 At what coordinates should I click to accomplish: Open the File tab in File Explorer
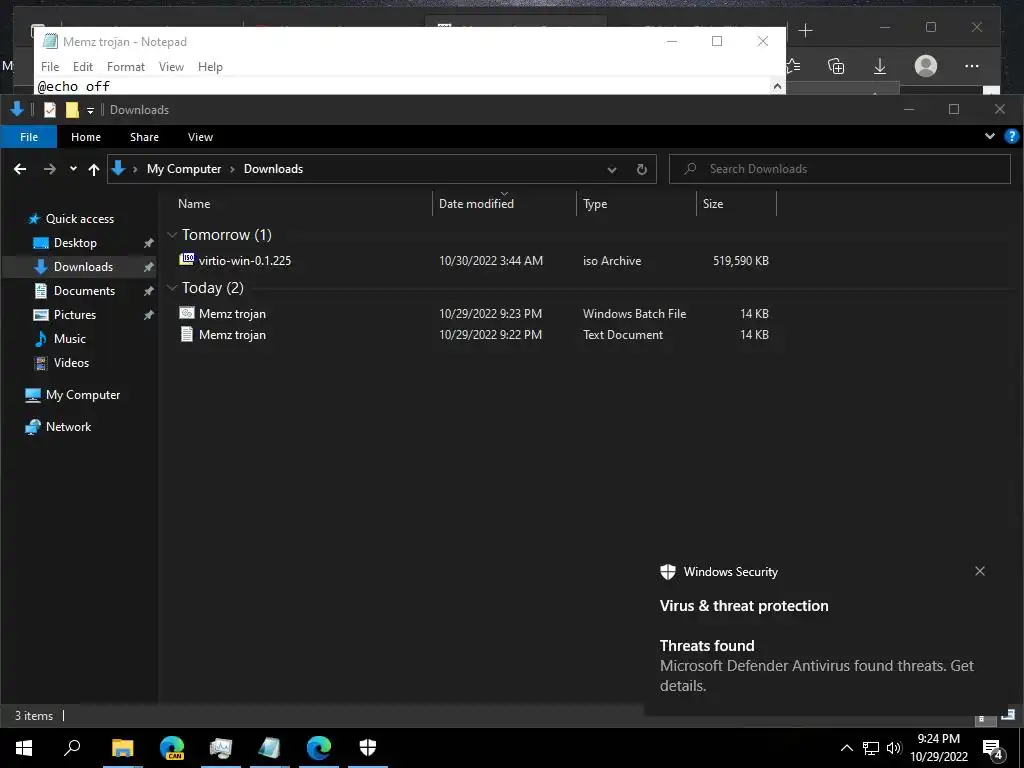pyautogui.click(x=29, y=137)
